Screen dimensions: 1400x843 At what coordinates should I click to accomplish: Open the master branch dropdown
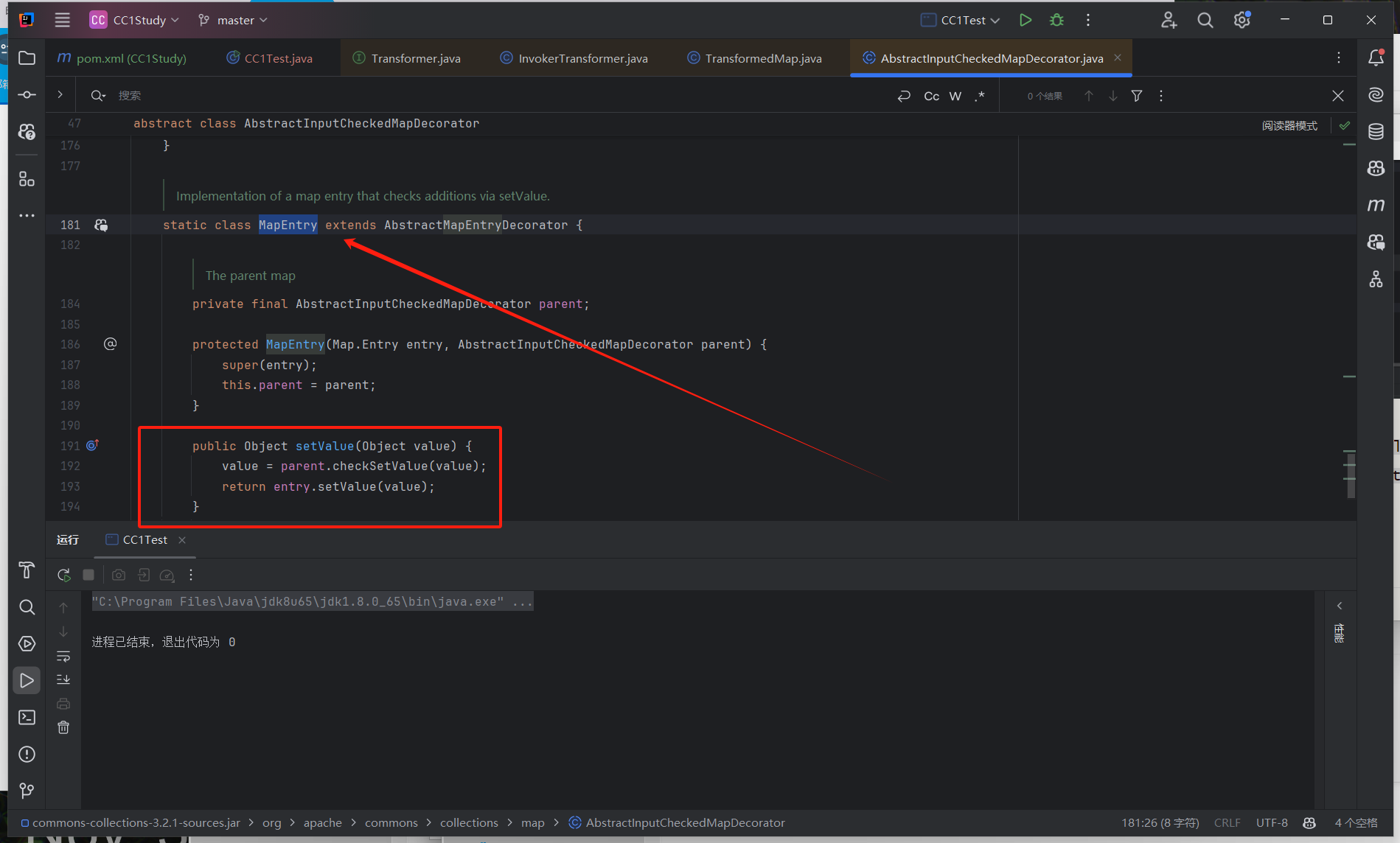232,20
